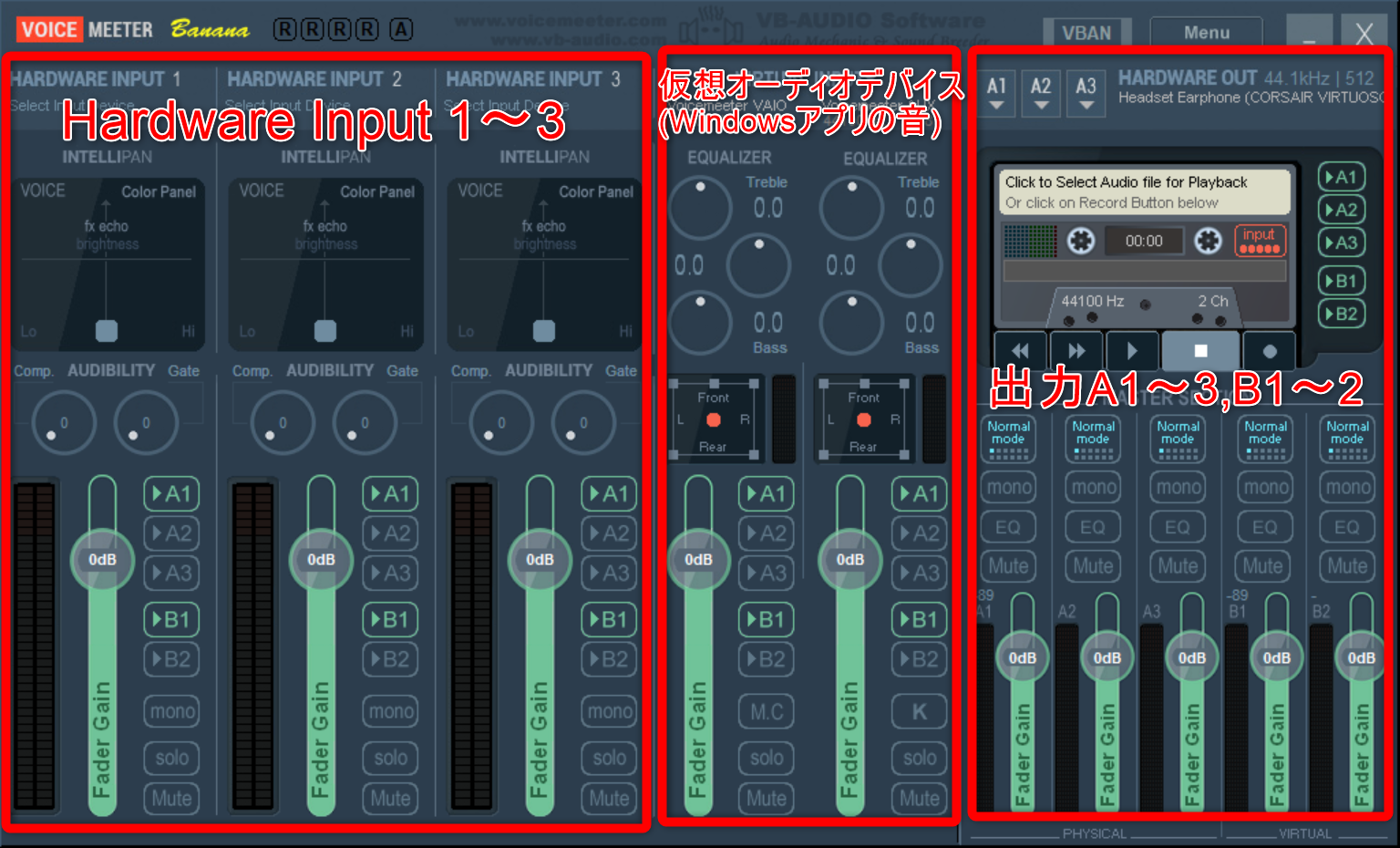This screenshot has width=1400, height=848.
Task: Start recording with the round record button
Action: (x=1269, y=350)
